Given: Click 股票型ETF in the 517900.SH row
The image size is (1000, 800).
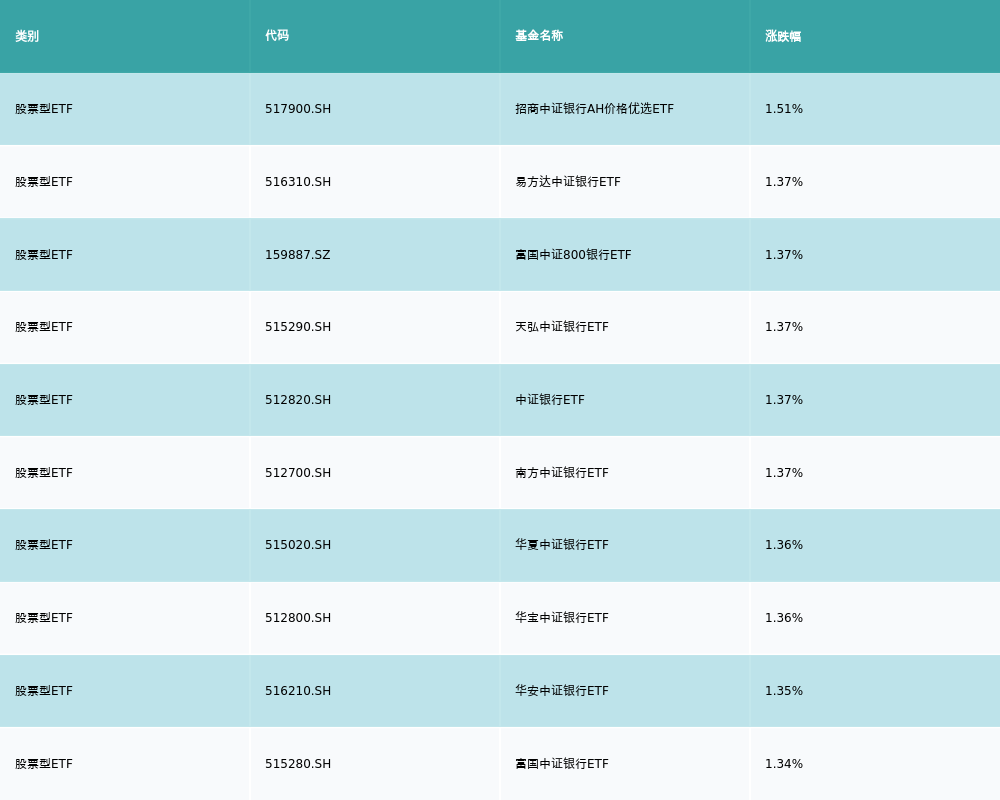Looking at the screenshot, I should tap(44, 109).
